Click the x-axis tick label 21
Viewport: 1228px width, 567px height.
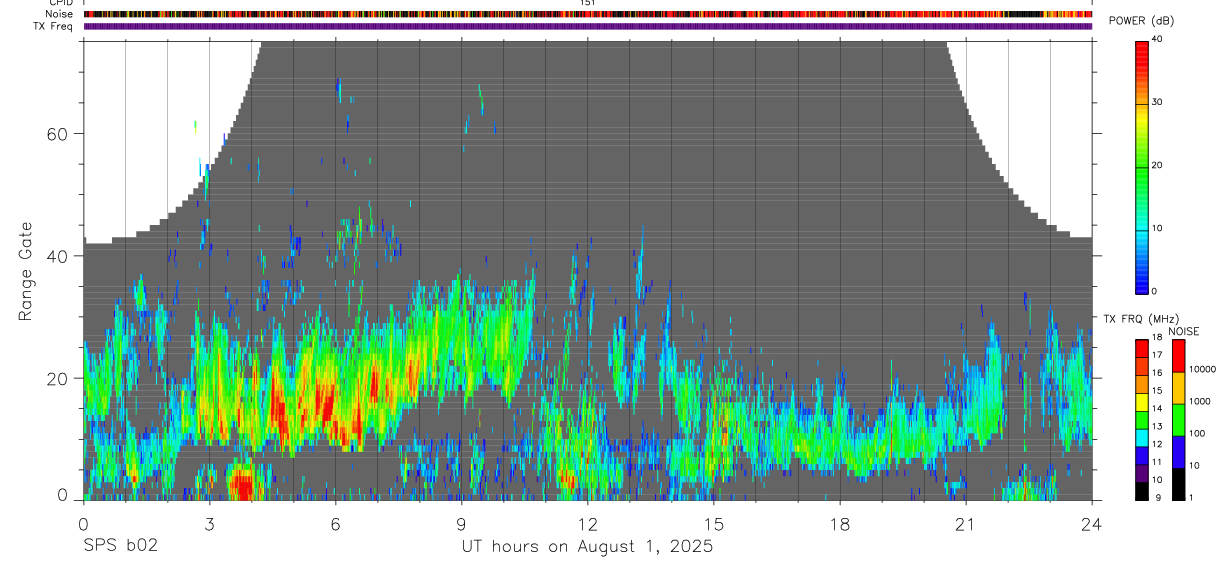click(x=965, y=523)
